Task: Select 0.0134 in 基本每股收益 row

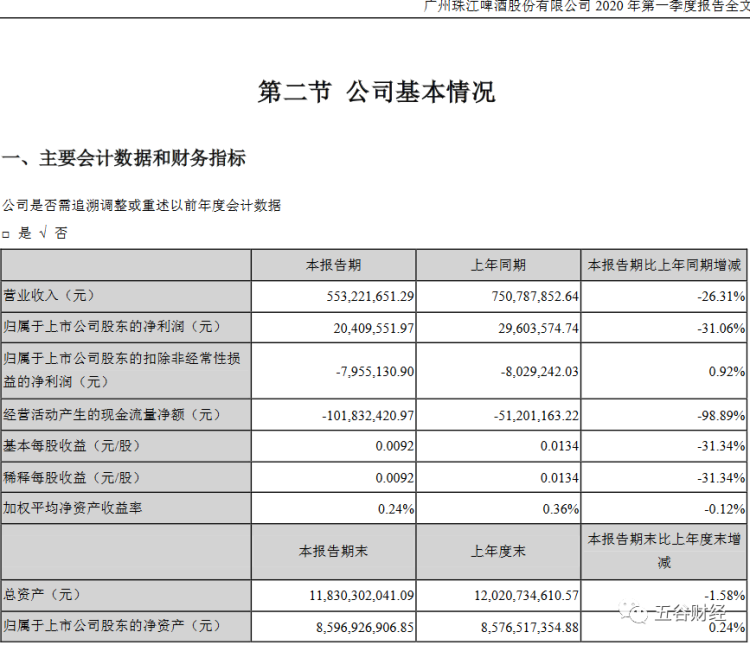Action: point(560,446)
